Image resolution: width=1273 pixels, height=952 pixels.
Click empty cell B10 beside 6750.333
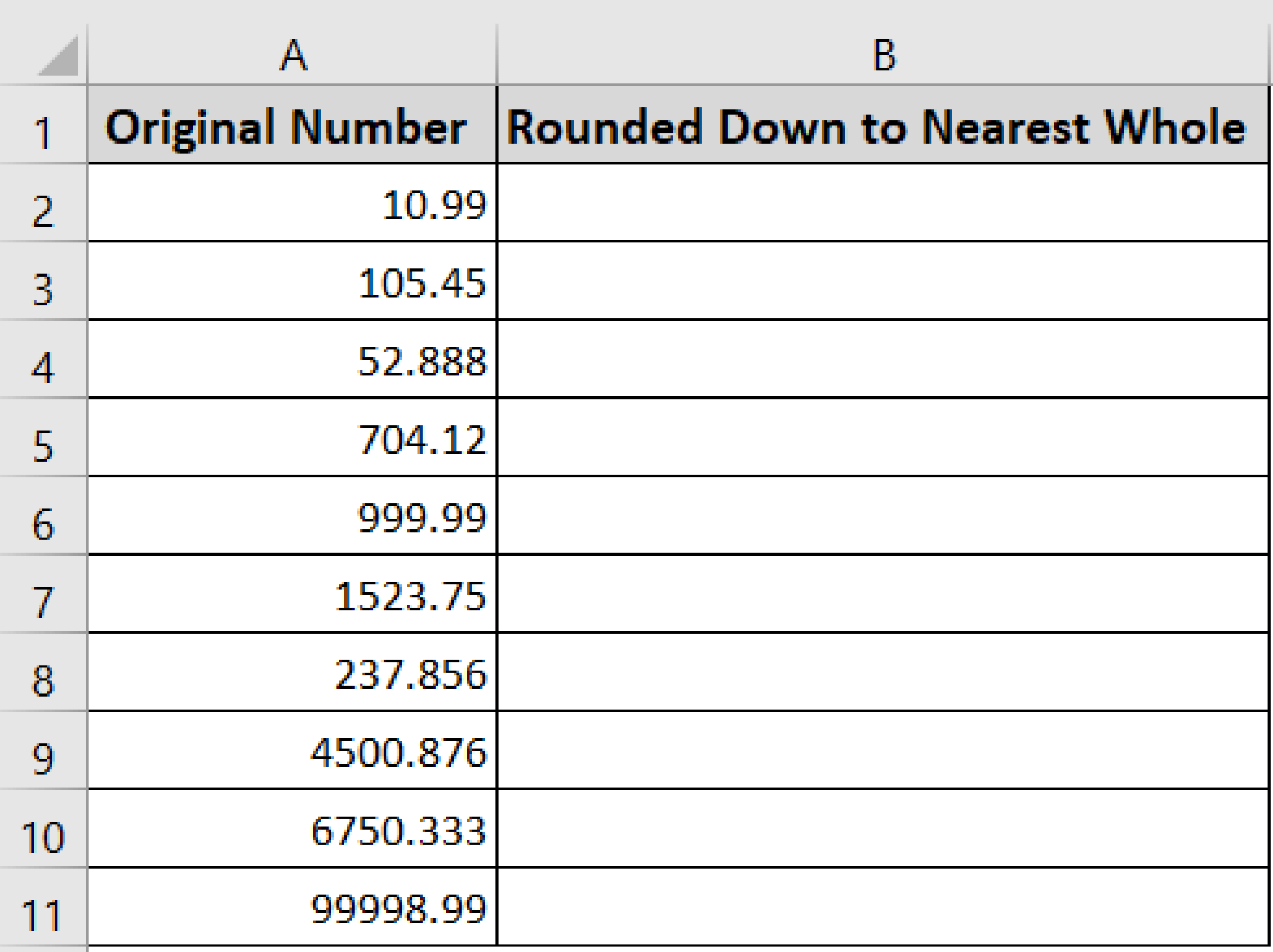pos(883,830)
